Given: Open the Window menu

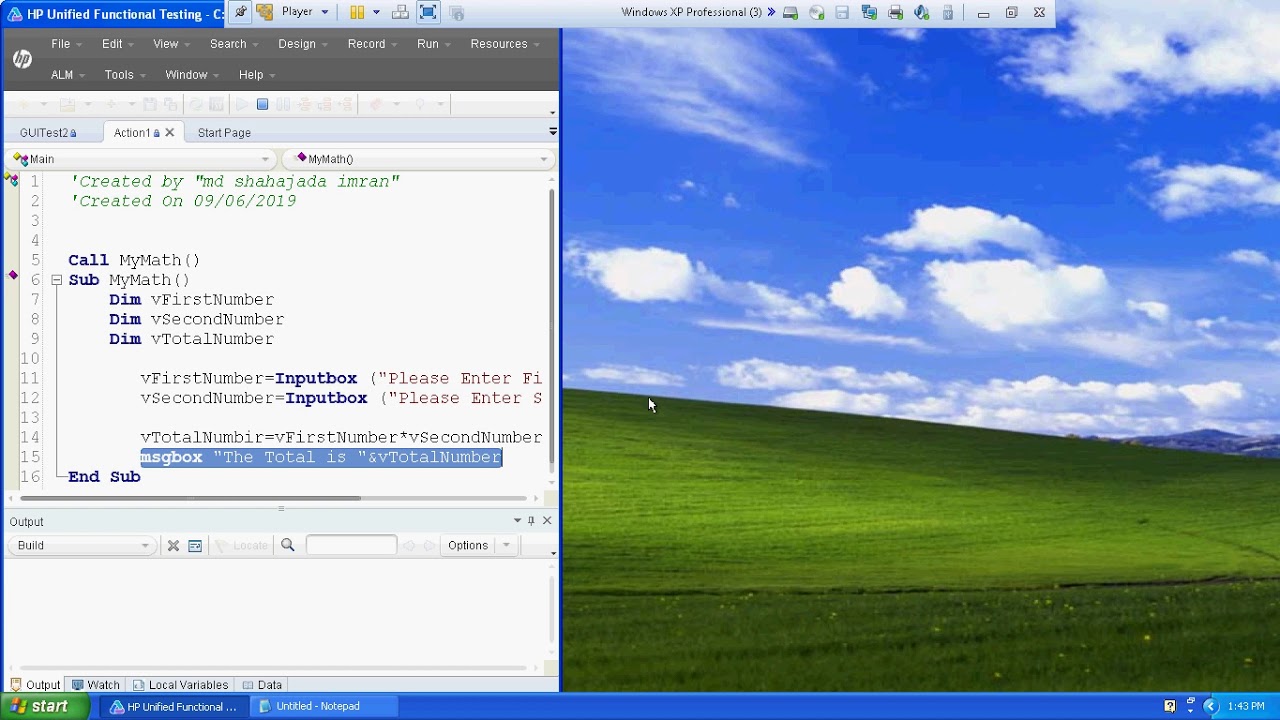Looking at the screenshot, I should click(x=191, y=75).
